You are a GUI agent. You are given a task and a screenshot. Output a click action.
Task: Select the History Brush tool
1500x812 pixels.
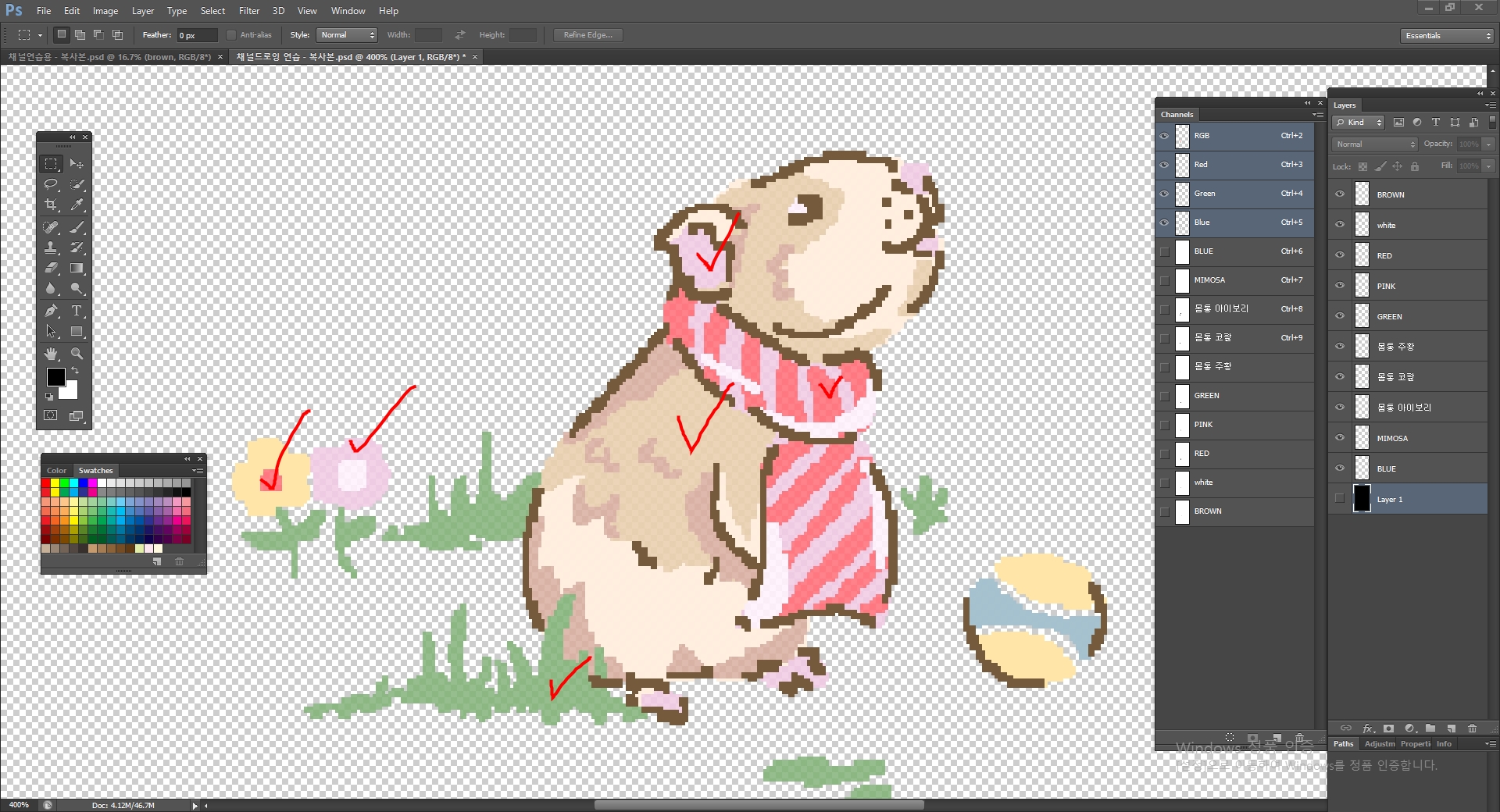[77, 248]
